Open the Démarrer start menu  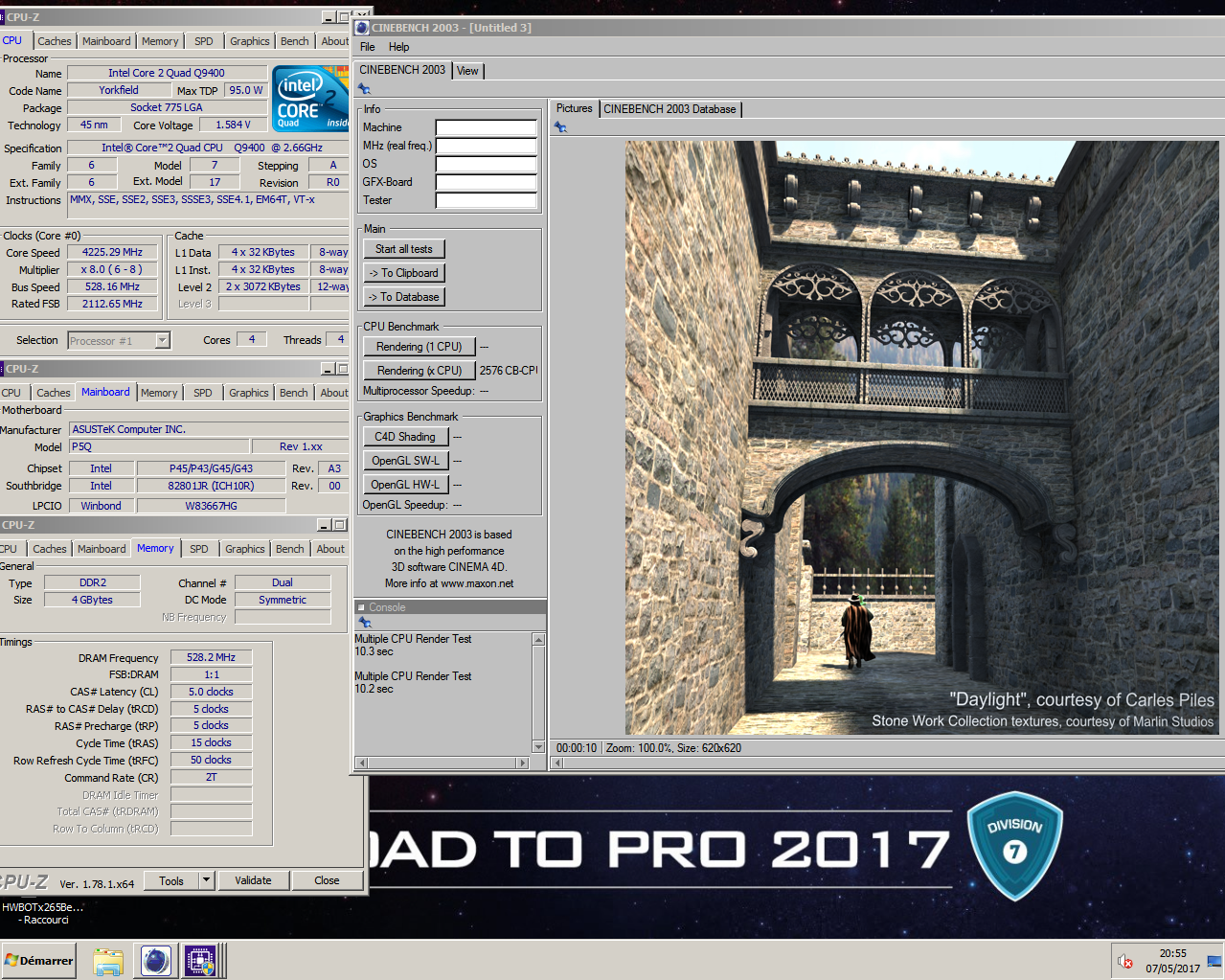pyautogui.click(x=38, y=960)
